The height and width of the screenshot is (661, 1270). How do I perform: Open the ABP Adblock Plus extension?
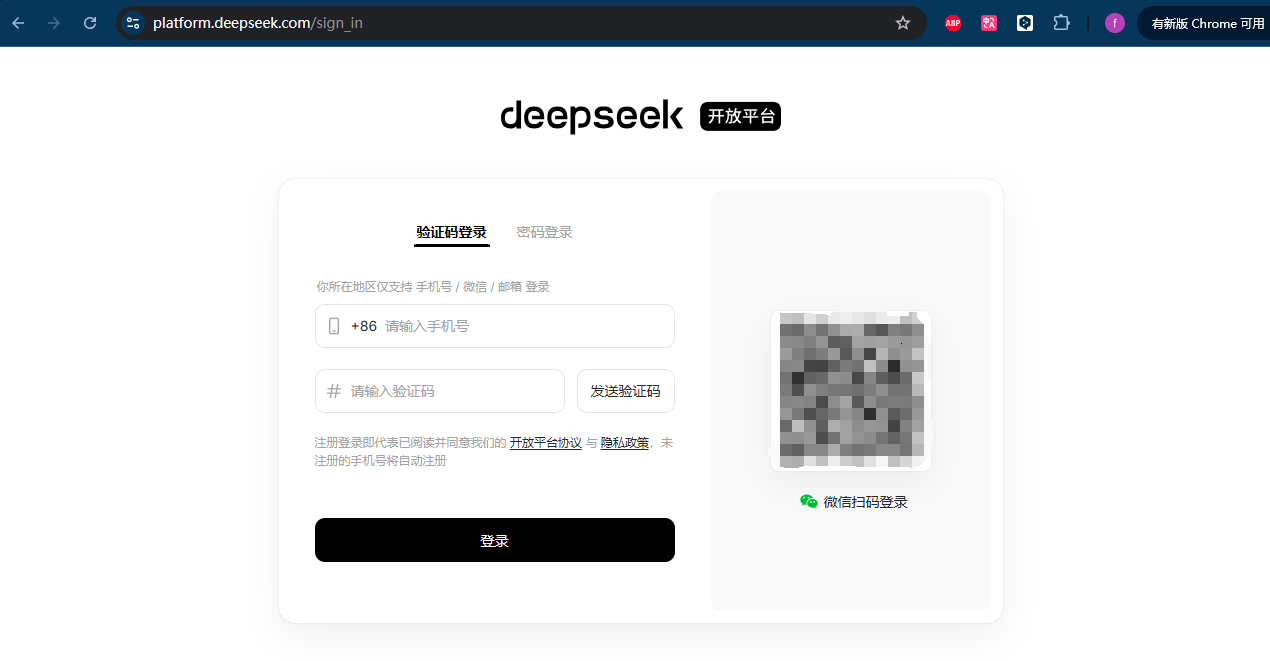(x=953, y=23)
